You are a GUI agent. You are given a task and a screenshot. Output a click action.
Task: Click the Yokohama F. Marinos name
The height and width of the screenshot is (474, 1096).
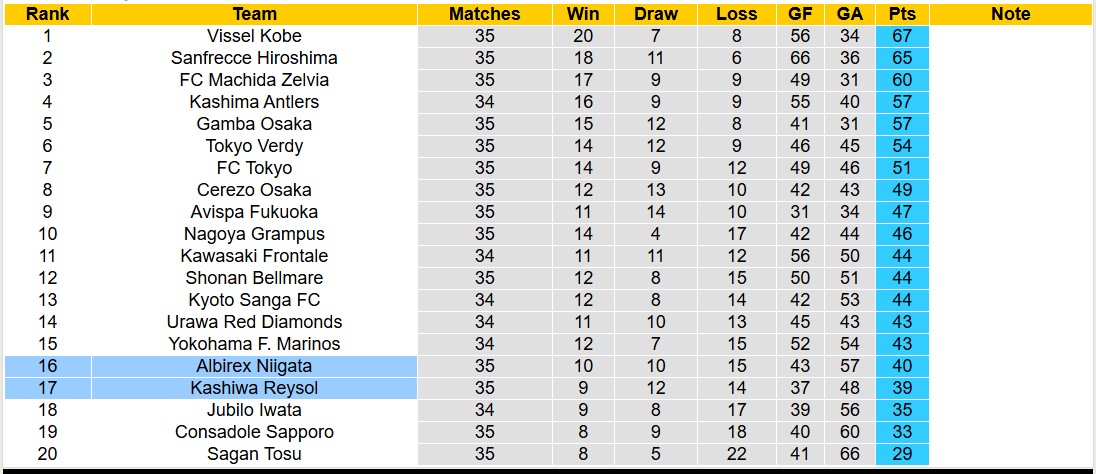click(x=254, y=344)
